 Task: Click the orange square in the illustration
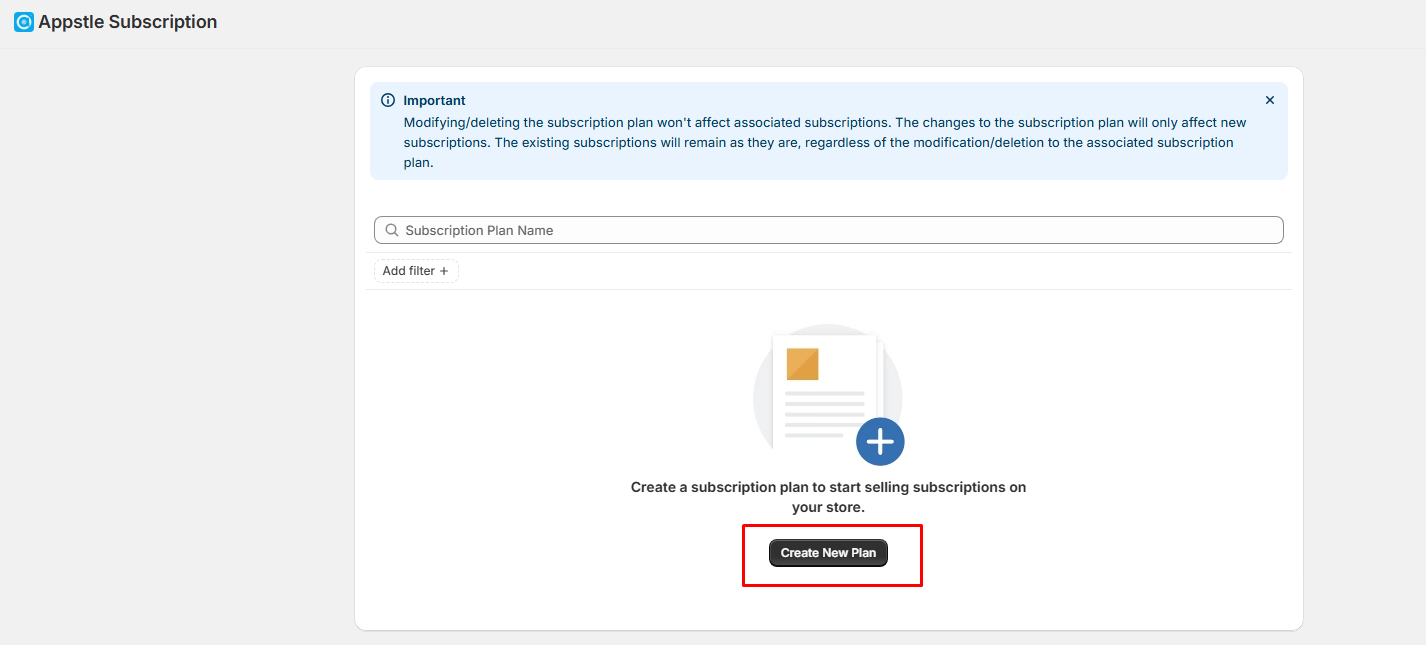point(802,364)
